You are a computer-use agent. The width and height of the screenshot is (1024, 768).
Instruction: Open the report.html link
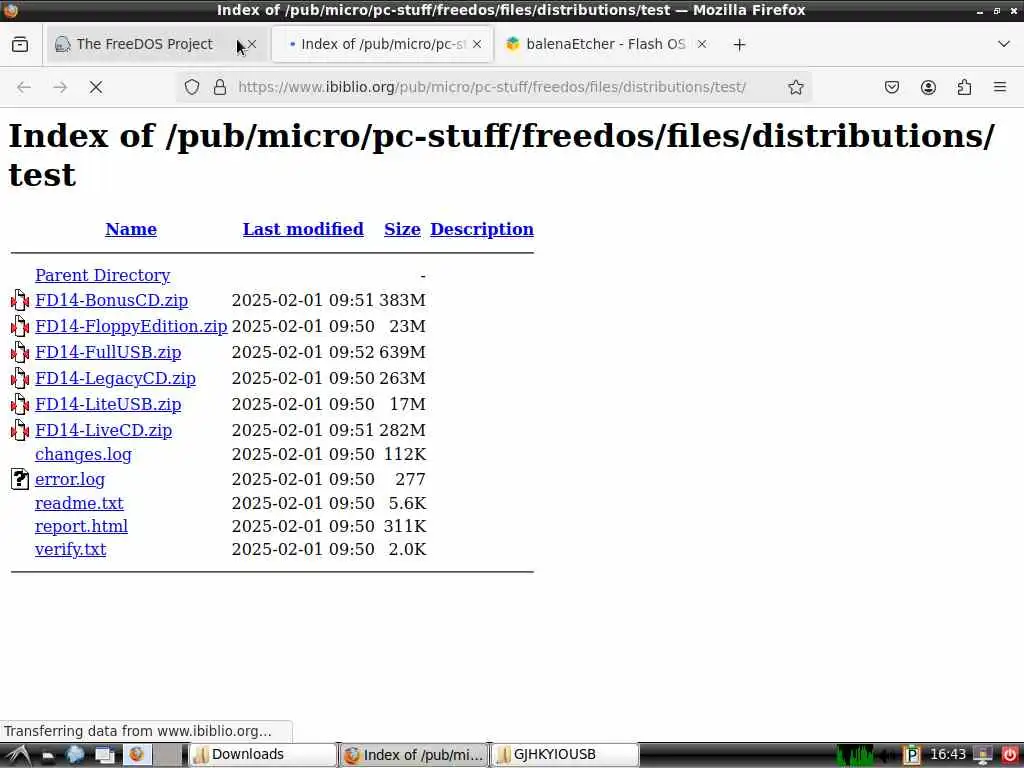coord(82,526)
